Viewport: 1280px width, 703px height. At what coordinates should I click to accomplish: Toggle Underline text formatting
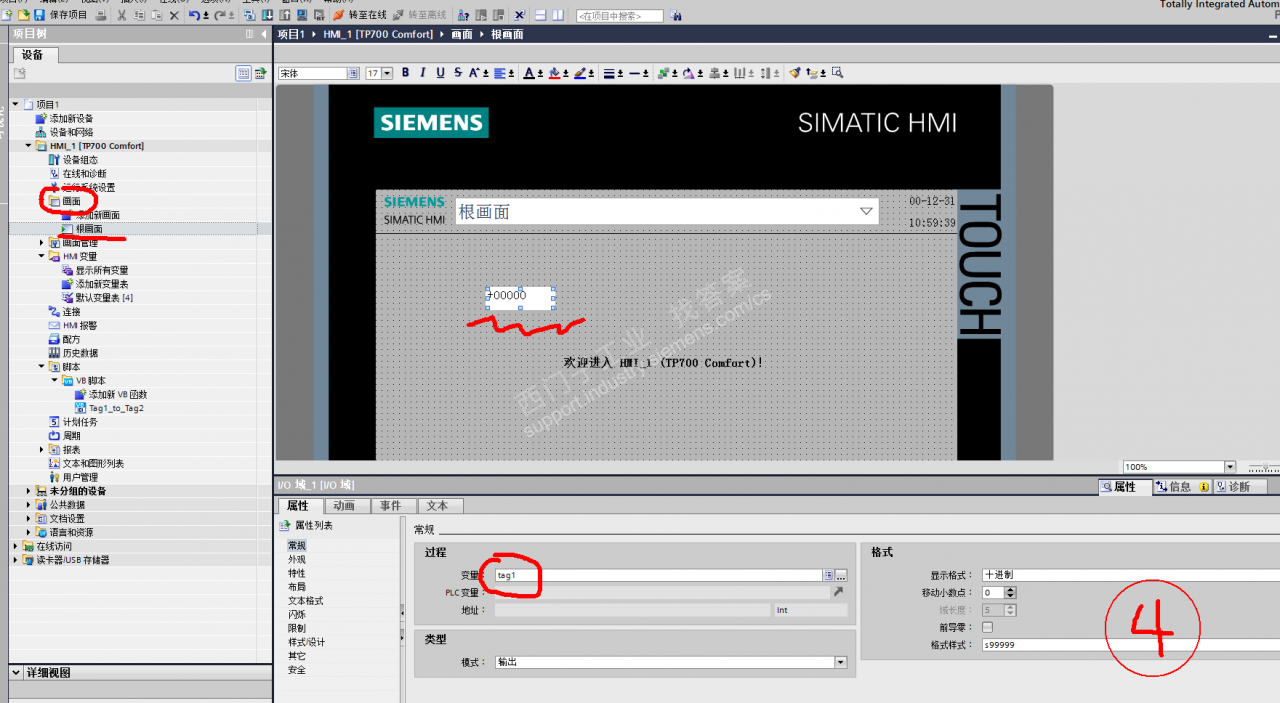pyautogui.click(x=440, y=73)
